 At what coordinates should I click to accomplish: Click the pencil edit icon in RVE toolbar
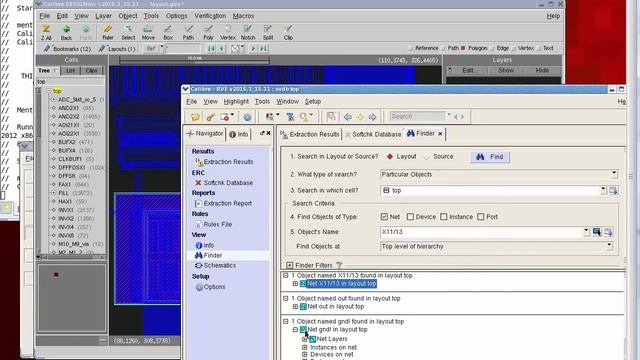[210, 117]
